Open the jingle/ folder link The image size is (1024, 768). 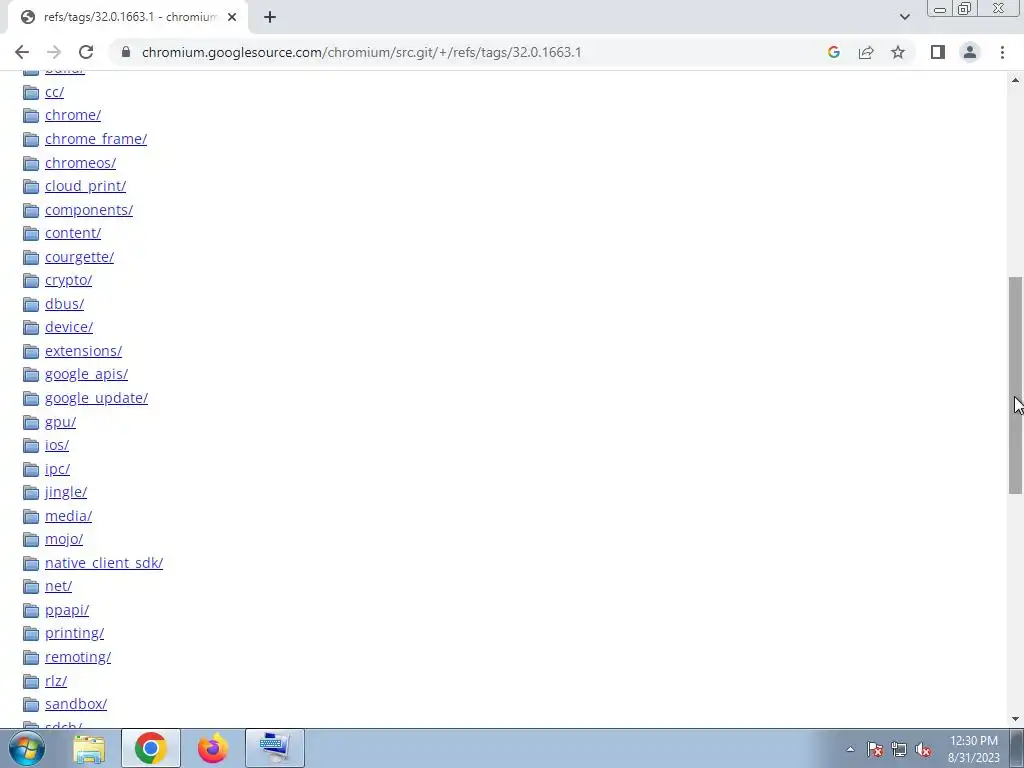tap(65, 492)
